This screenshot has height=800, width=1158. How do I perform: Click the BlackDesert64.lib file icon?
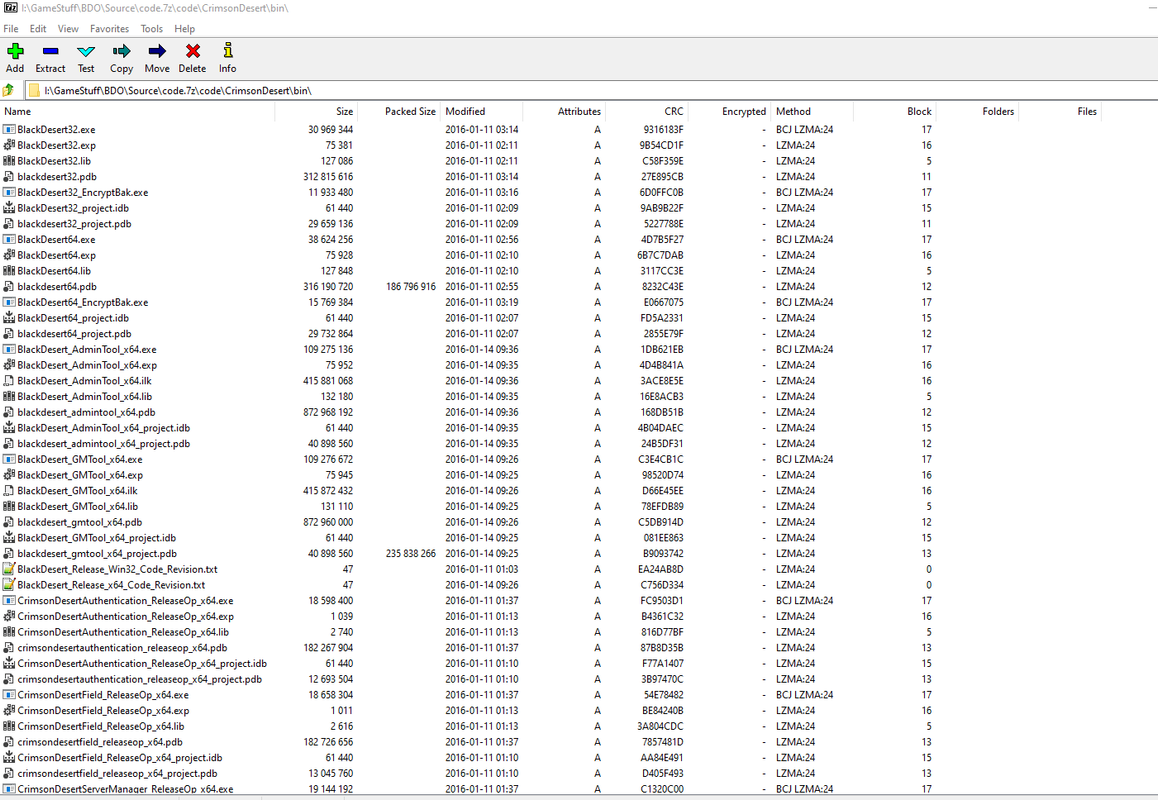9,270
